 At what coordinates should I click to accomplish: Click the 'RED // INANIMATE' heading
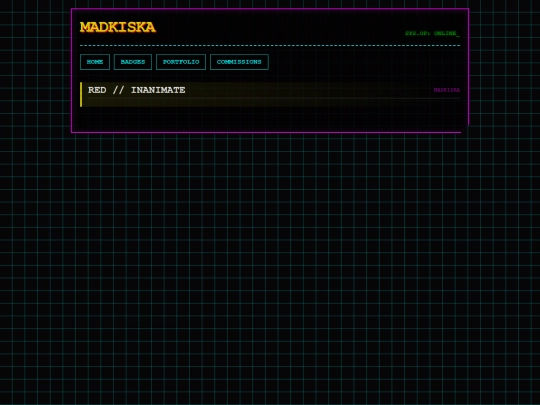tap(136, 90)
